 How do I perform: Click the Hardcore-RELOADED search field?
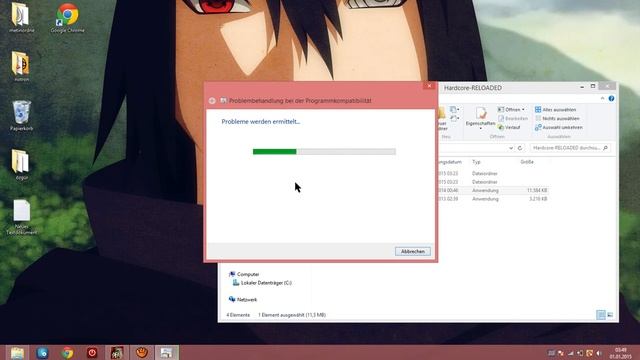(x=570, y=148)
